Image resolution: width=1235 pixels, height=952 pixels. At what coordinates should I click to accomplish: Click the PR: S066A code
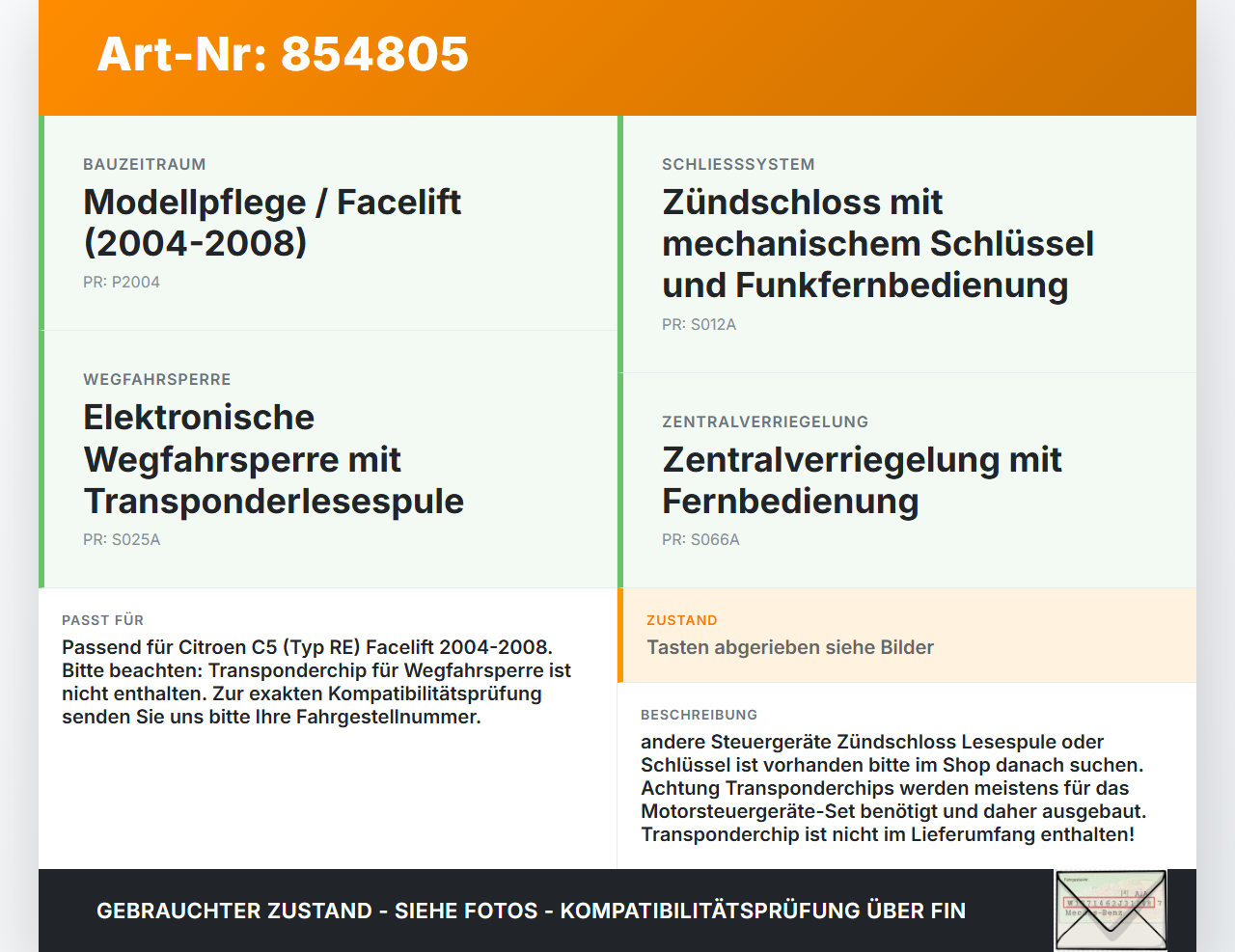pos(700,540)
